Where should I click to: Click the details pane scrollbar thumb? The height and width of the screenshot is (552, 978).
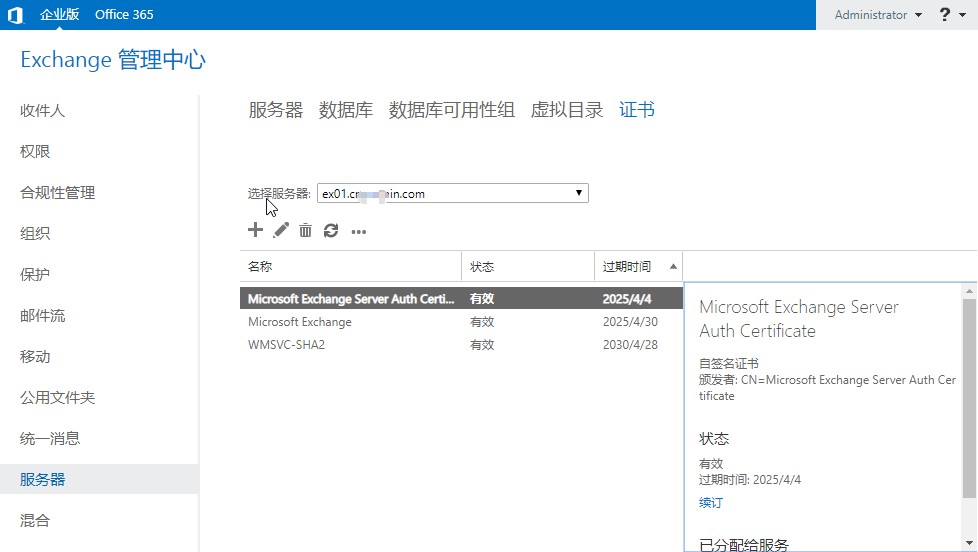[x=969, y=399]
